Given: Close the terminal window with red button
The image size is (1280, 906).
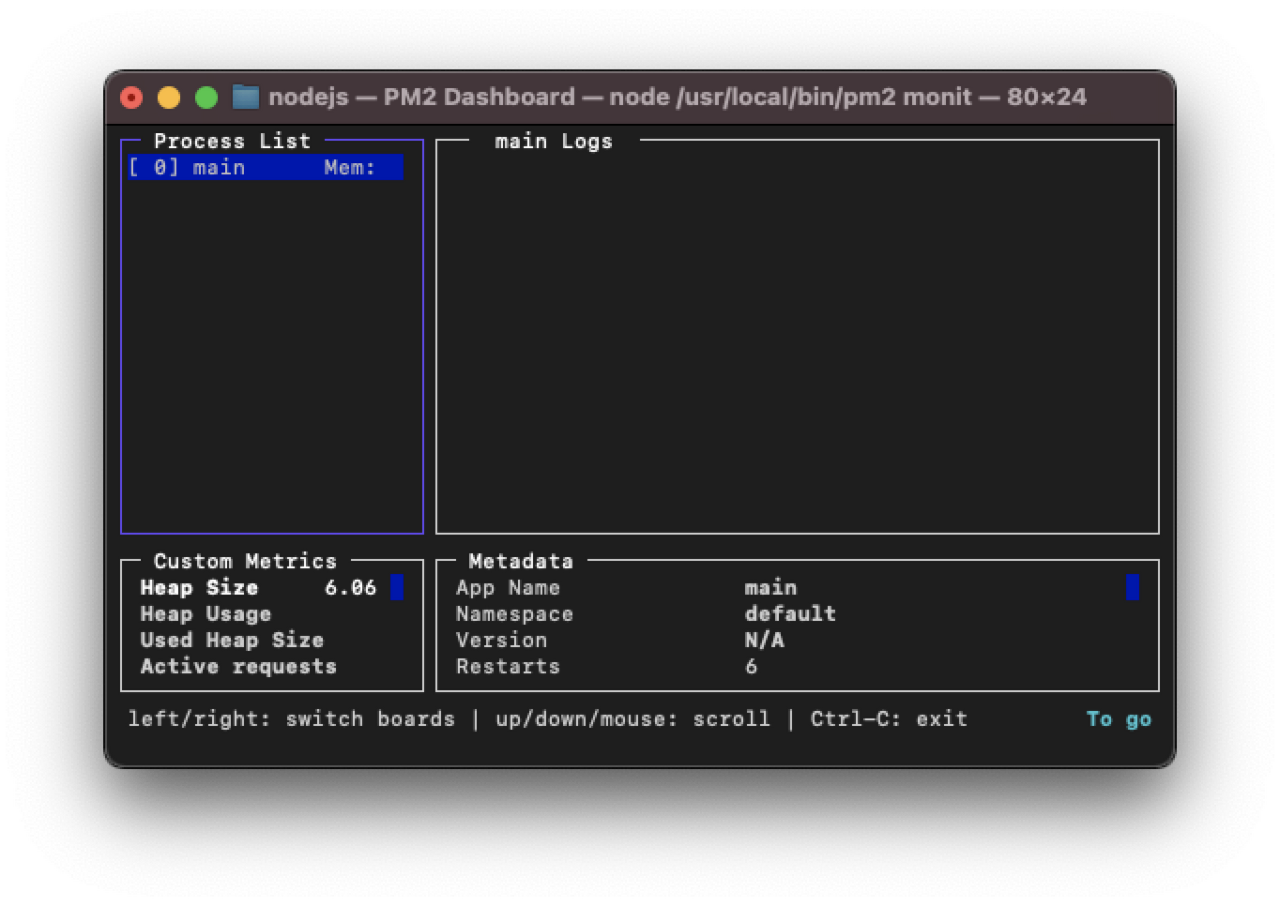Looking at the screenshot, I should click(131, 97).
